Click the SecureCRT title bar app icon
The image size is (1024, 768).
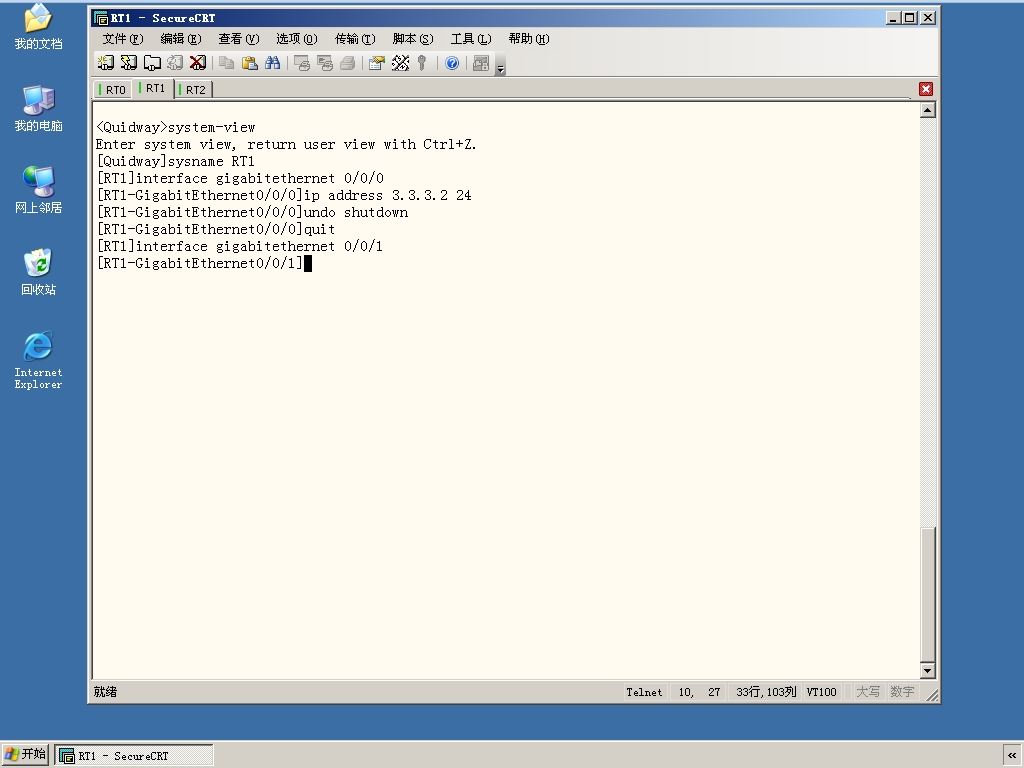pyautogui.click(x=101, y=18)
